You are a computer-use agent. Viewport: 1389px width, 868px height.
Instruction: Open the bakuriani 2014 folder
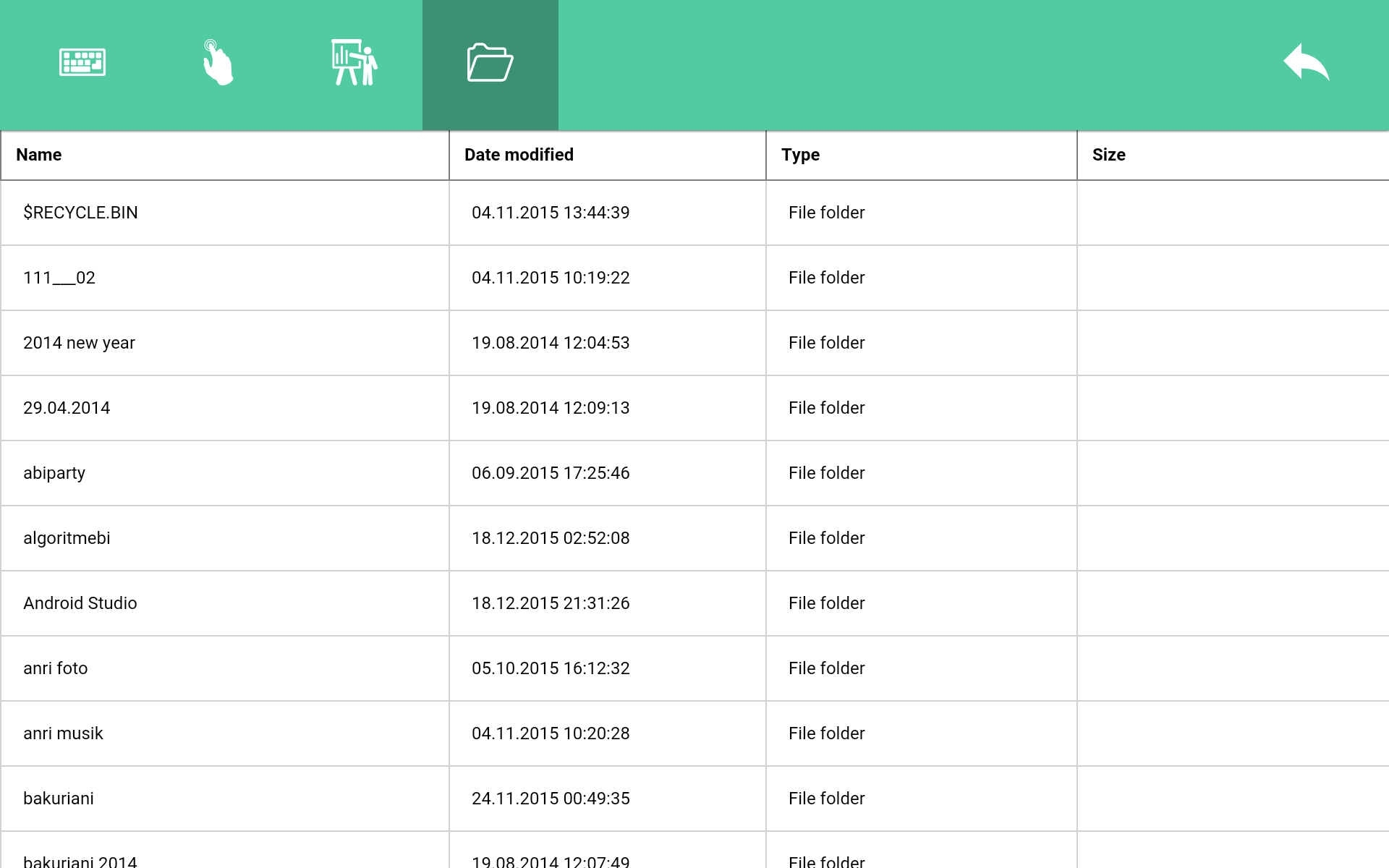coord(80,859)
